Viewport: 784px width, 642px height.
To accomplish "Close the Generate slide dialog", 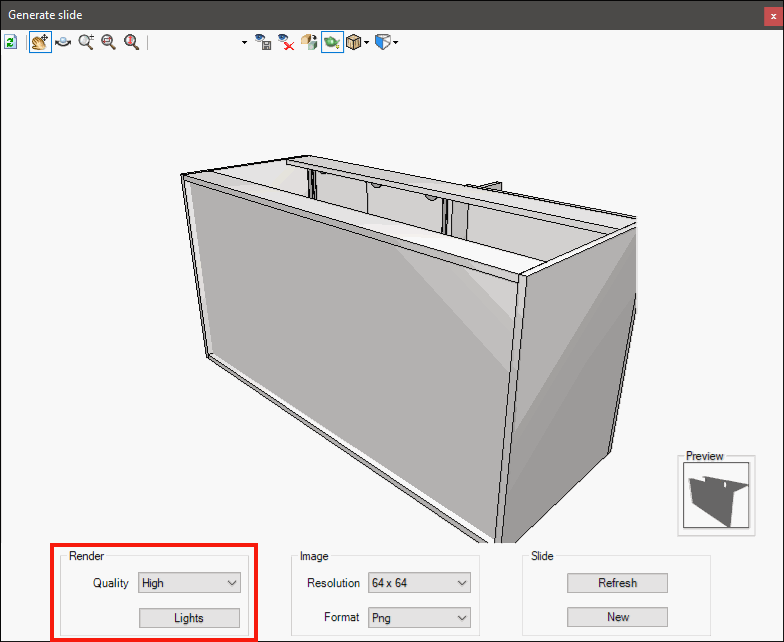I will pos(773,16).
